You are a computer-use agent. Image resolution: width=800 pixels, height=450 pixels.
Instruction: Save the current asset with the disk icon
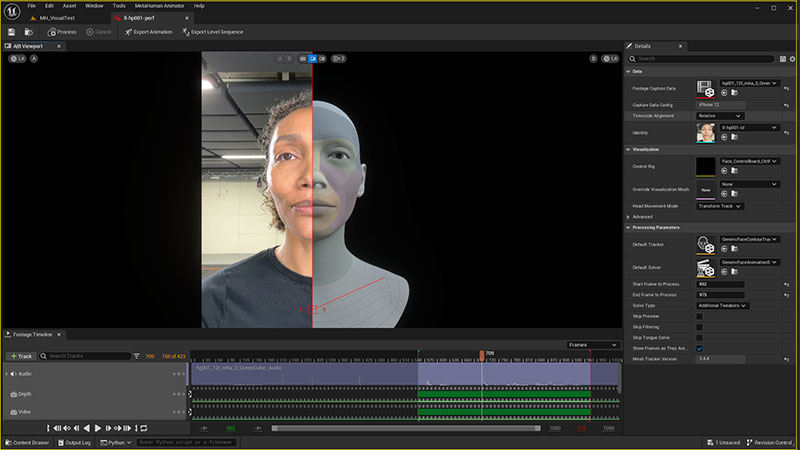(11, 32)
